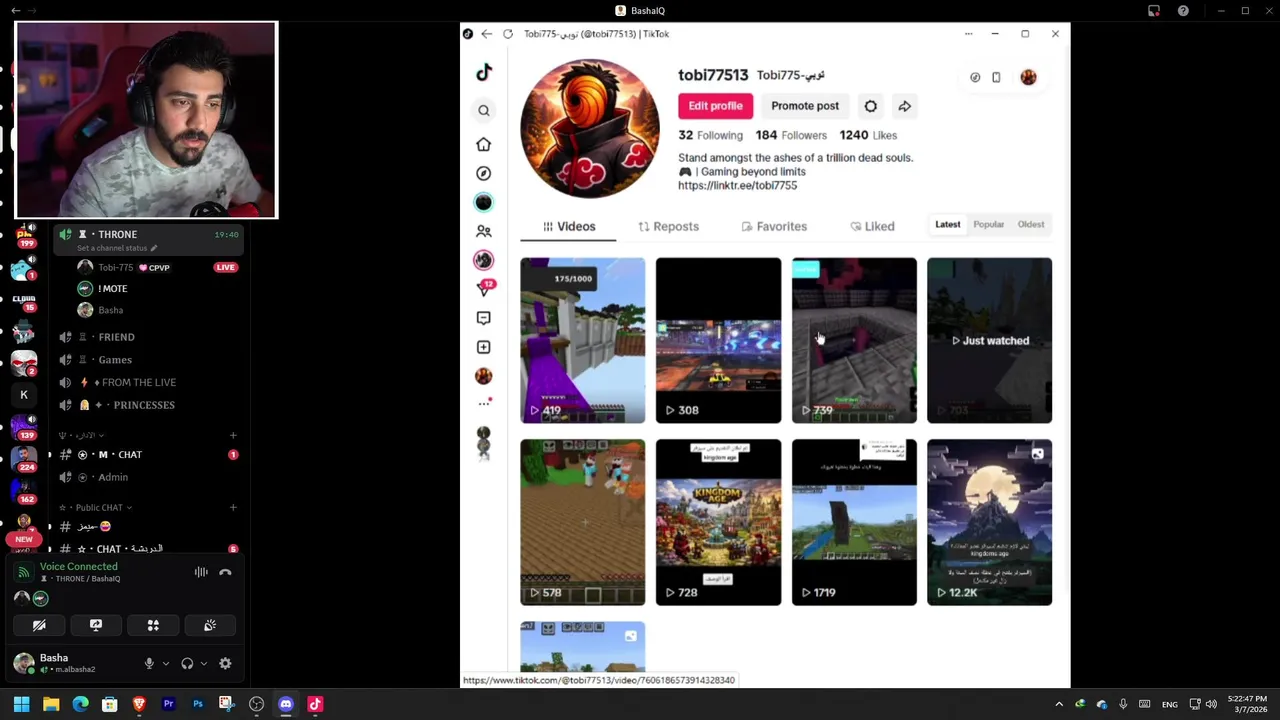Open the Explore compass icon in TikTok sidebar
The image size is (1280, 720).
pyautogui.click(x=484, y=173)
